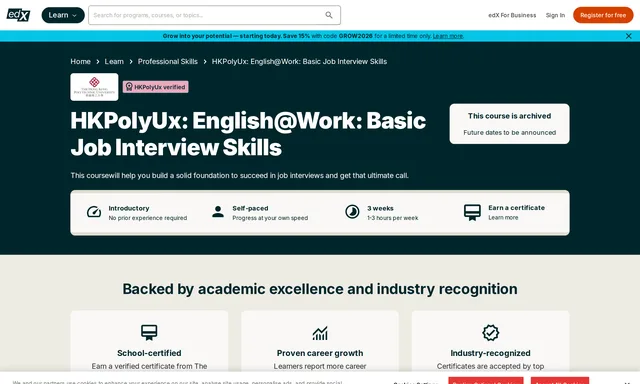Dismiss the promo banner with the X
The image size is (640, 384).
[x=629, y=36]
